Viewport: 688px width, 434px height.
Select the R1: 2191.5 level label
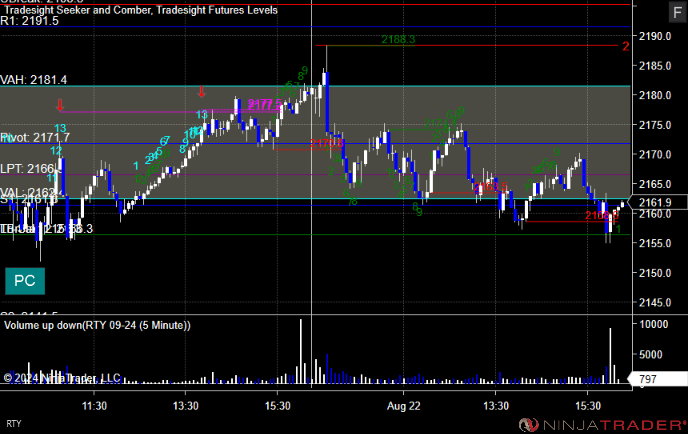pos(29,21)
